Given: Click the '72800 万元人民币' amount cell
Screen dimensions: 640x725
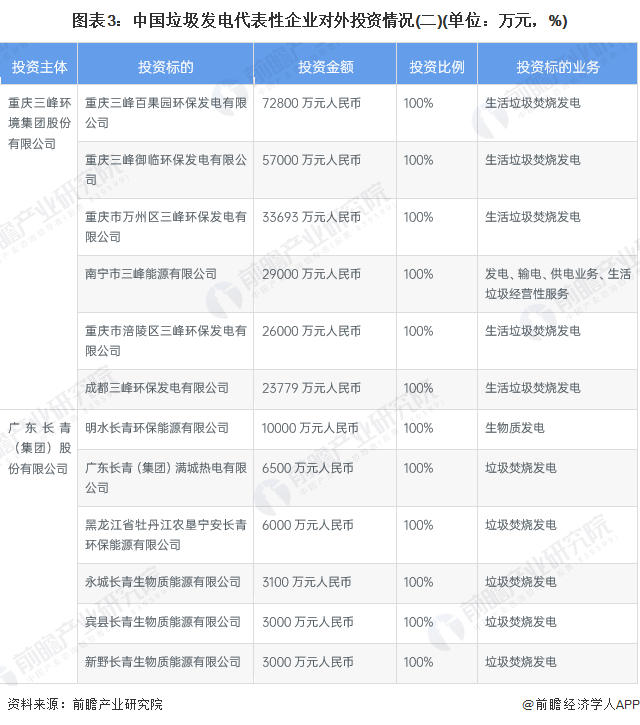Looking at the screenshot, I should [x=311, y=103].
